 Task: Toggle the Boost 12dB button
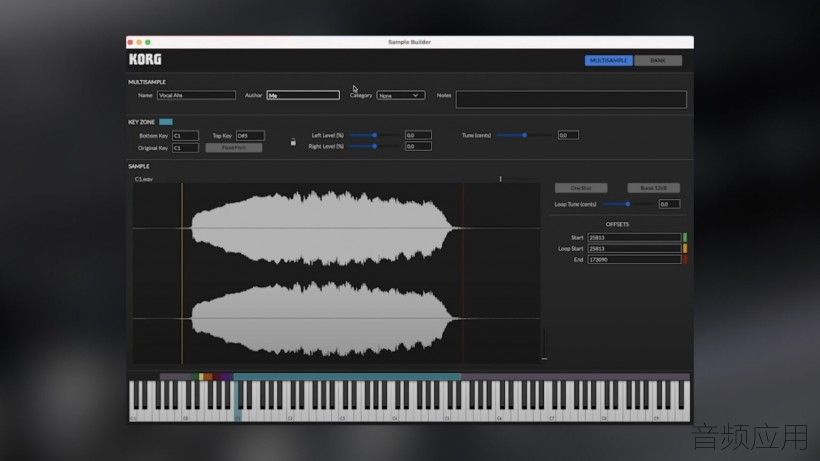click(x=654, y=188)
